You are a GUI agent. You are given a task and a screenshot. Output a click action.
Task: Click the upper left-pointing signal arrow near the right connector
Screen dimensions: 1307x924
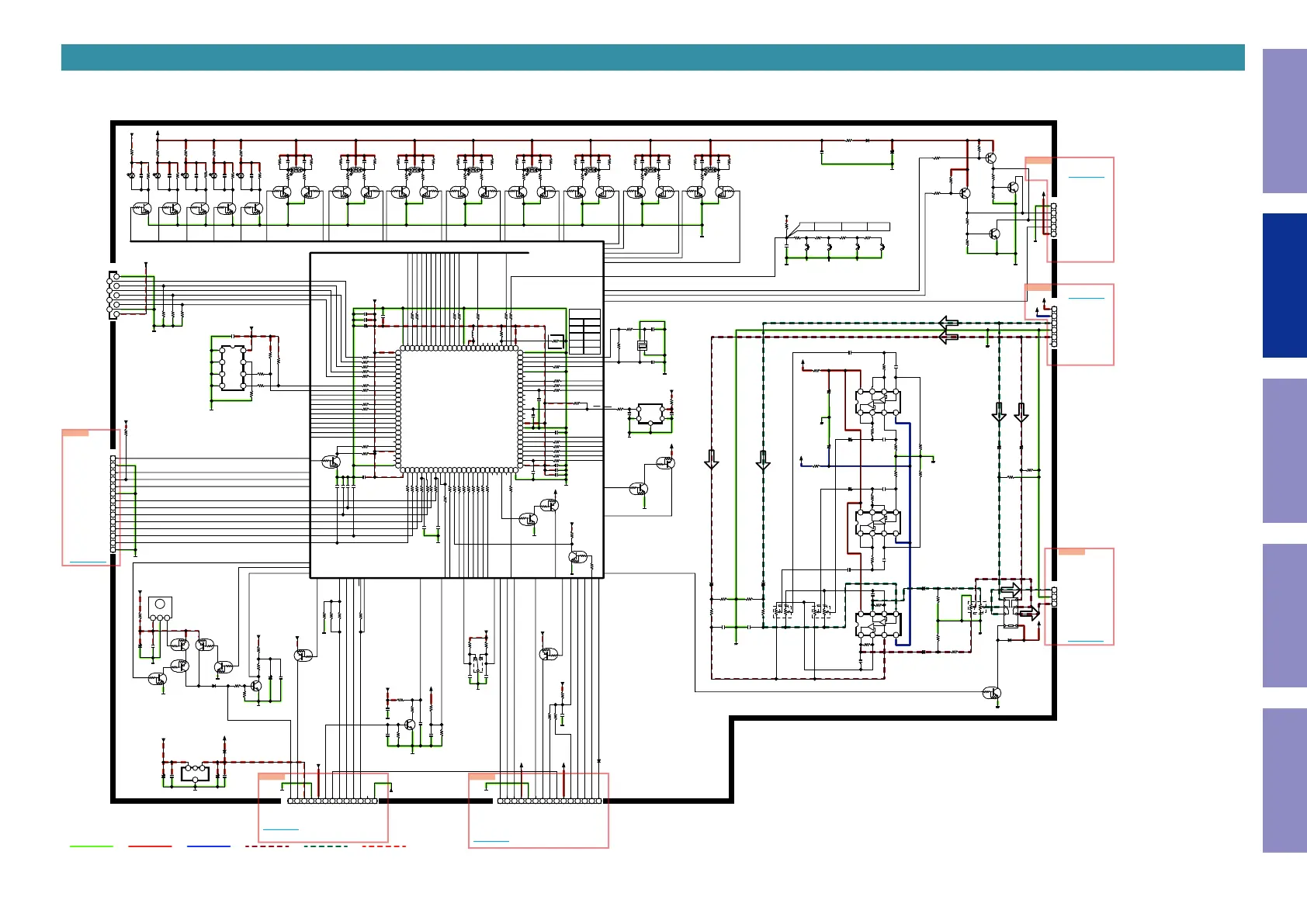point(948,322)
